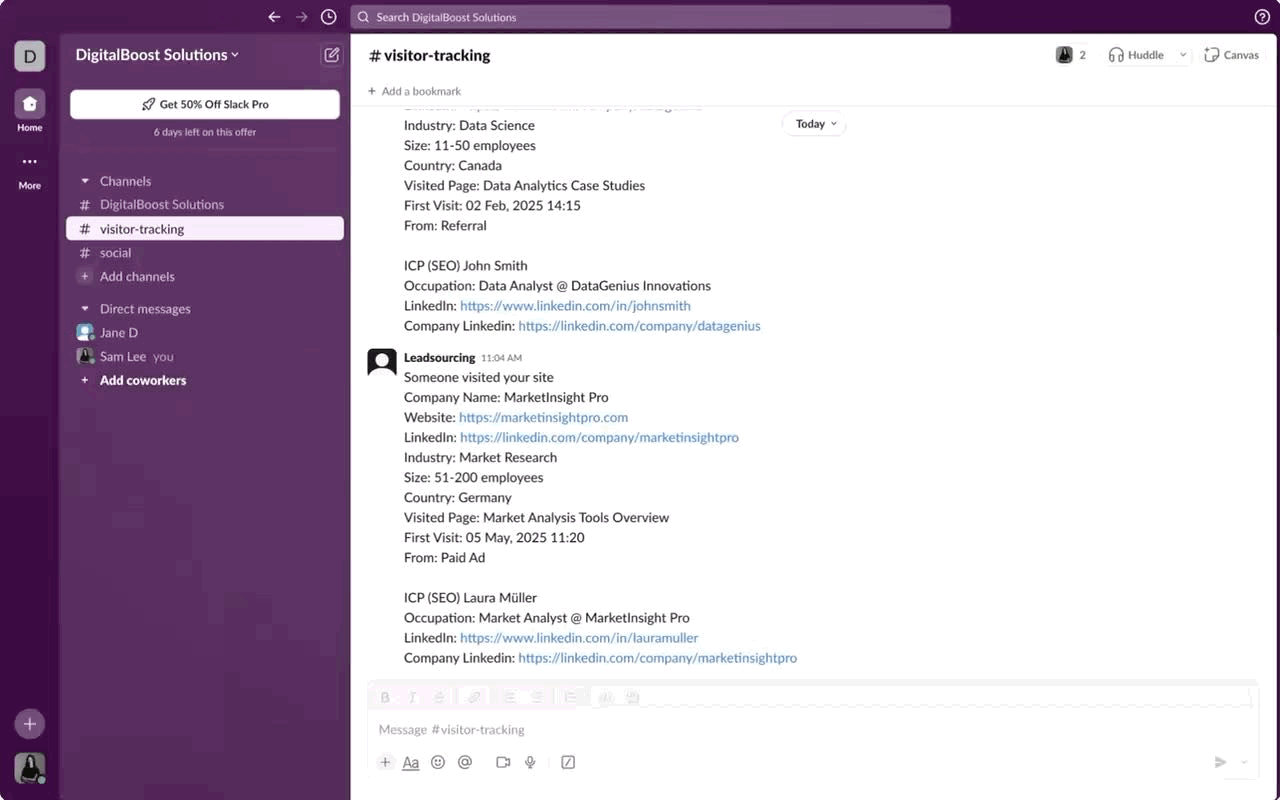Image resolution: width=1280 pixels, height=800 pixels.
Task: Open the help question mark icon
Action: 1262,17
